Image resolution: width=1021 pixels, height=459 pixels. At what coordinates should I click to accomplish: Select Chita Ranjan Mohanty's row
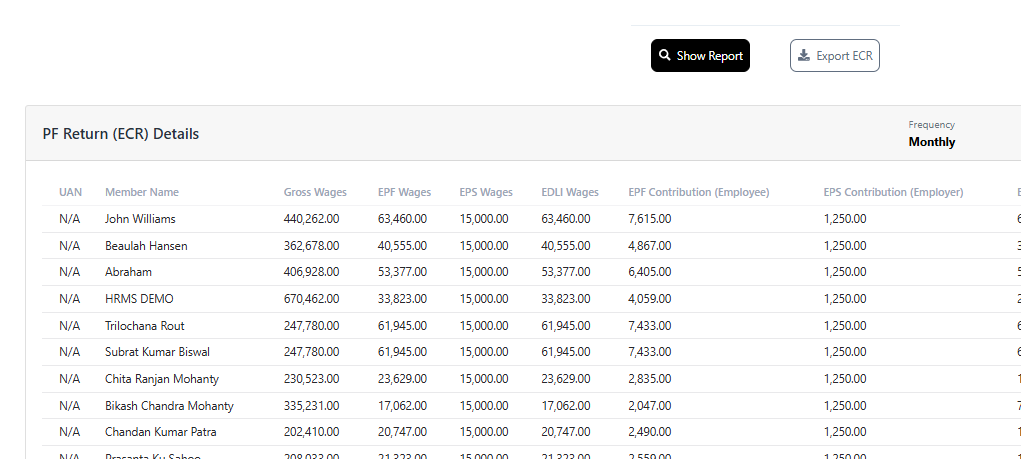point(162,379)
